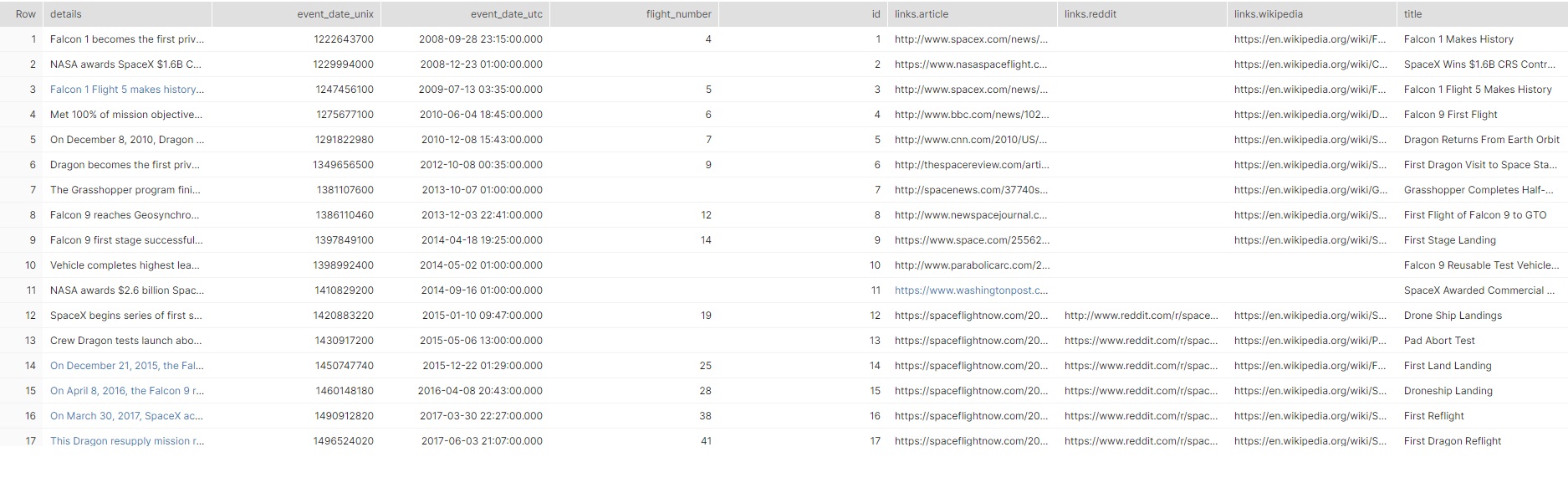The height and width of the screenshot is (483, 1568).
Task: Open 'On December 21, 2015' details link
Action: 126,366
